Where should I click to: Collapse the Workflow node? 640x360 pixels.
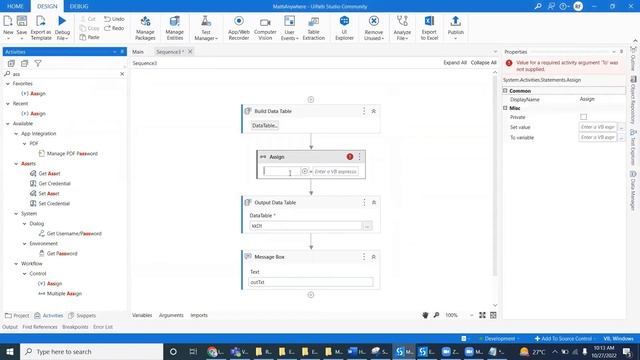coord(16,264)
